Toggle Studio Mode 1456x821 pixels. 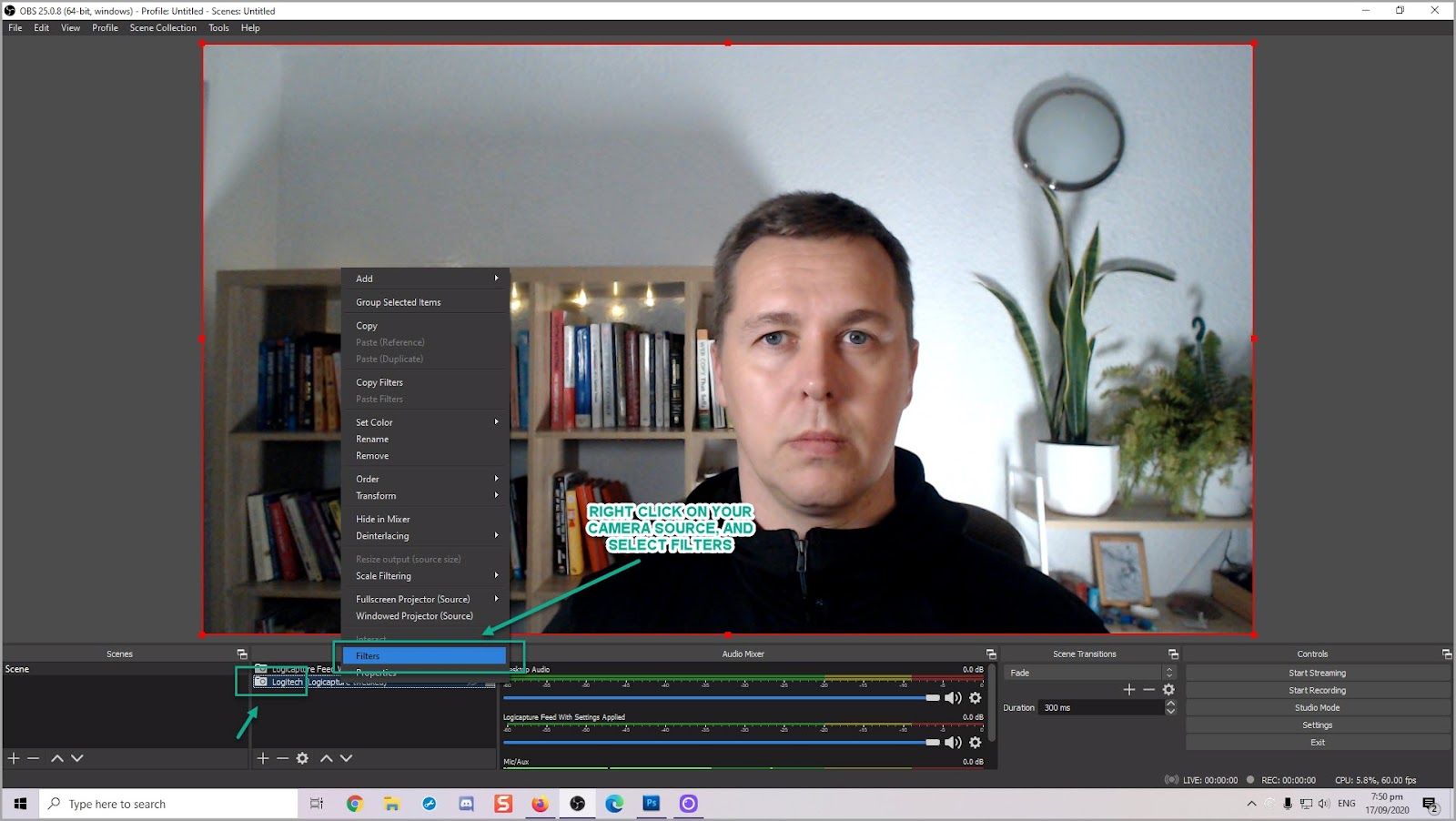(1318, 708)
